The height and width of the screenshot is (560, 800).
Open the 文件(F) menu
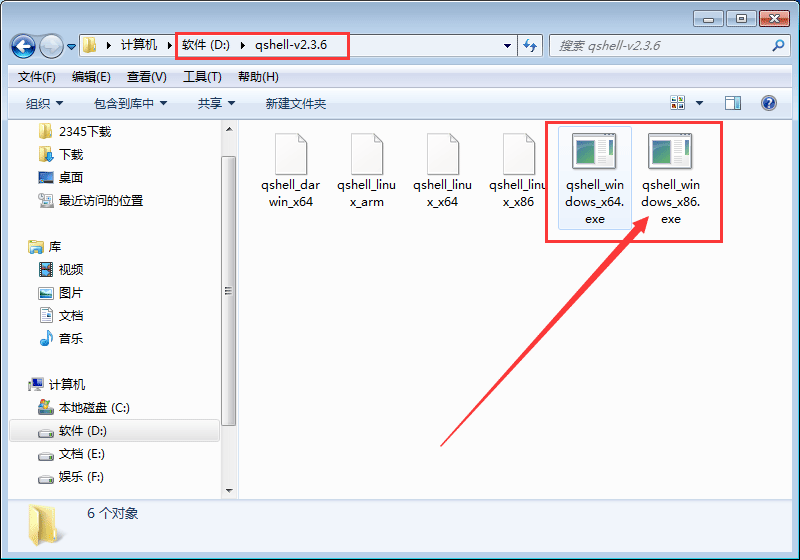[37, 77]
